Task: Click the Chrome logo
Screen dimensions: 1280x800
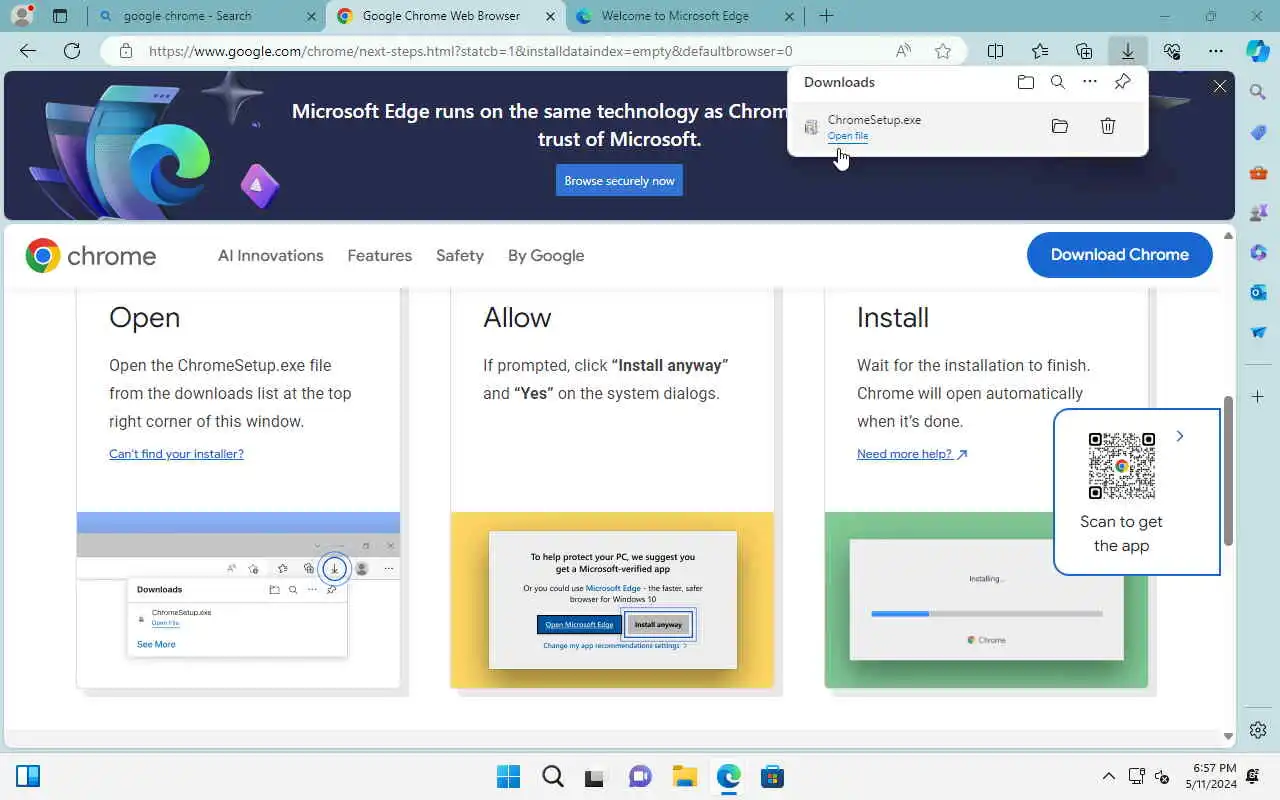Action: point(91,256)
